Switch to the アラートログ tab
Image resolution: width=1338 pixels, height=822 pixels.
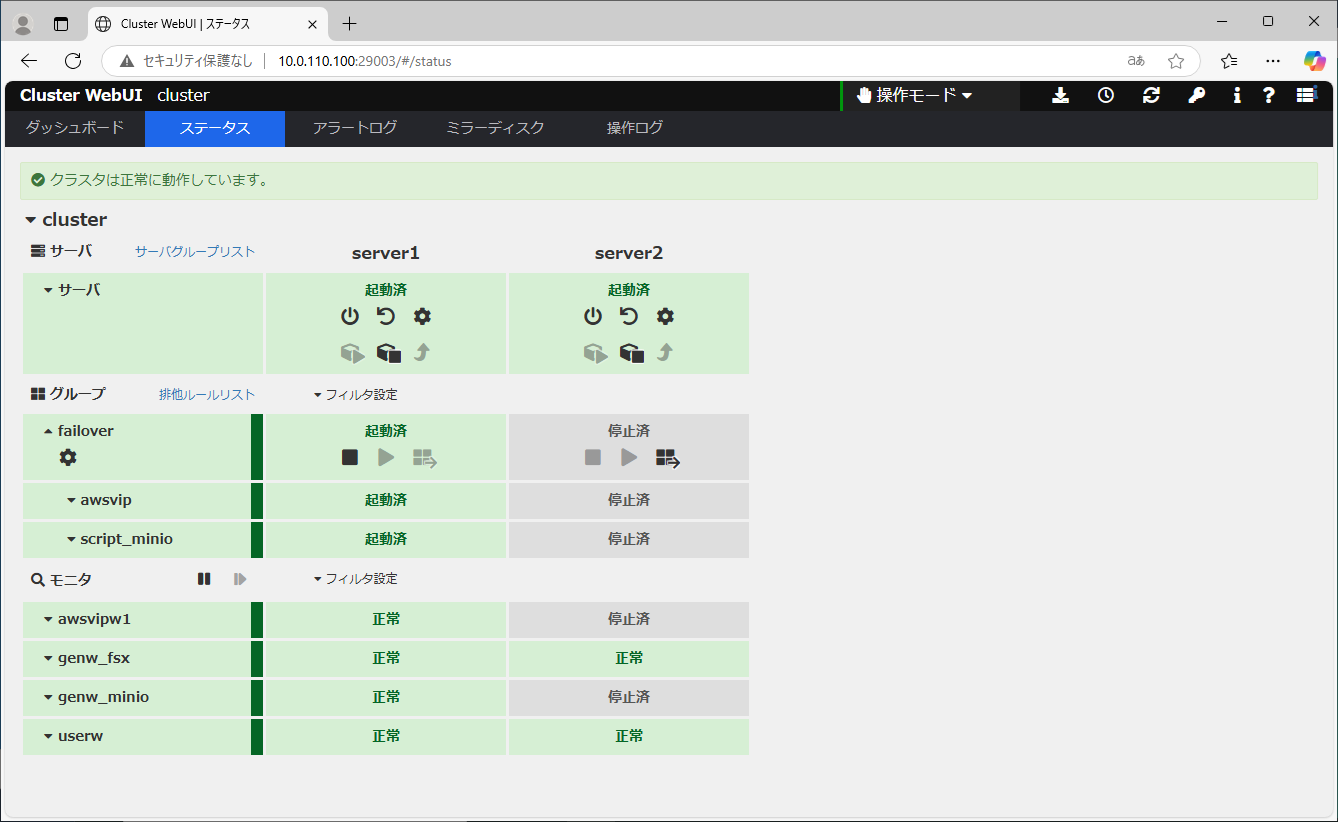pos(355,128)
